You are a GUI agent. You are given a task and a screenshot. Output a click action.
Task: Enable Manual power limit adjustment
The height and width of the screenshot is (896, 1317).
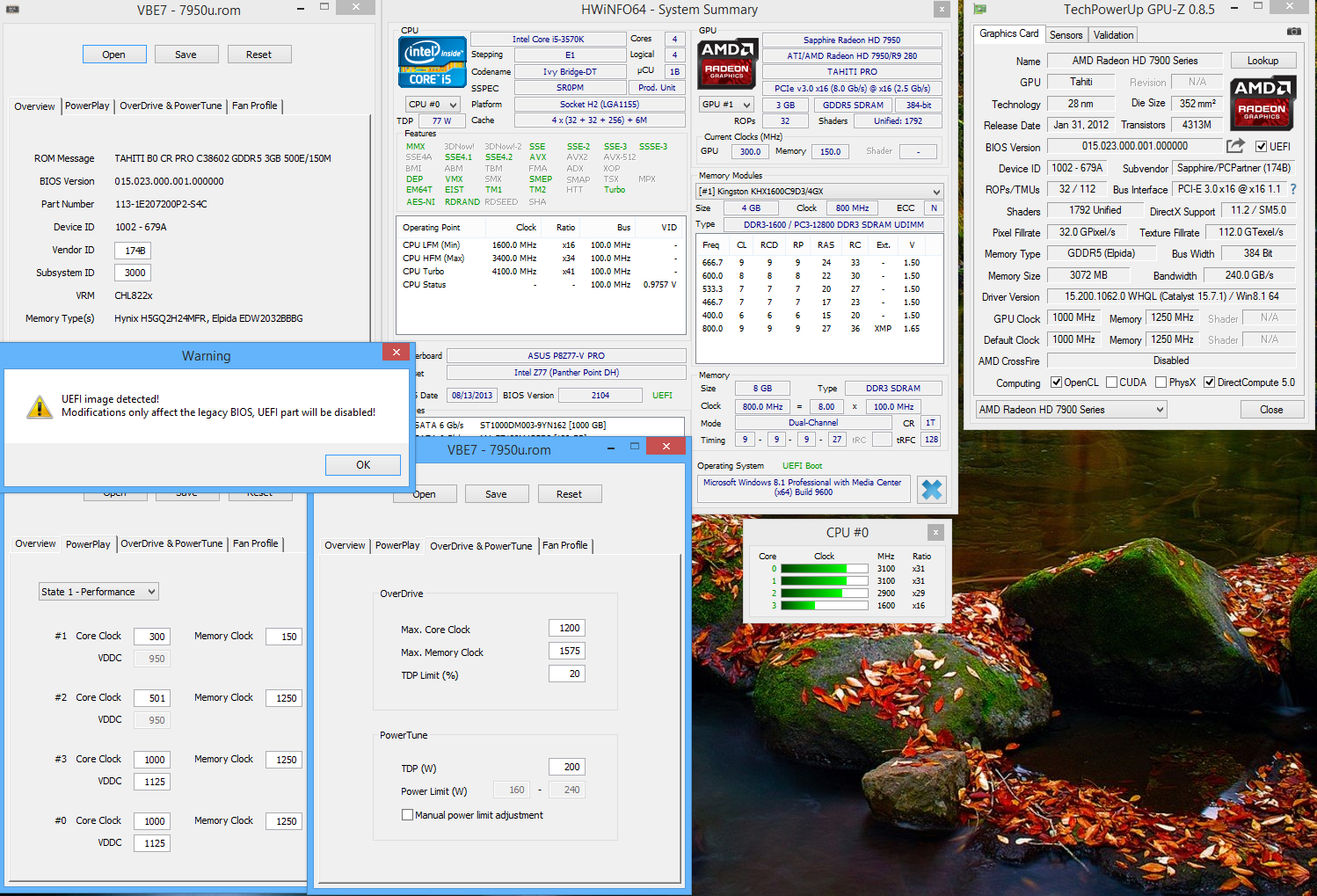[407, 815]
